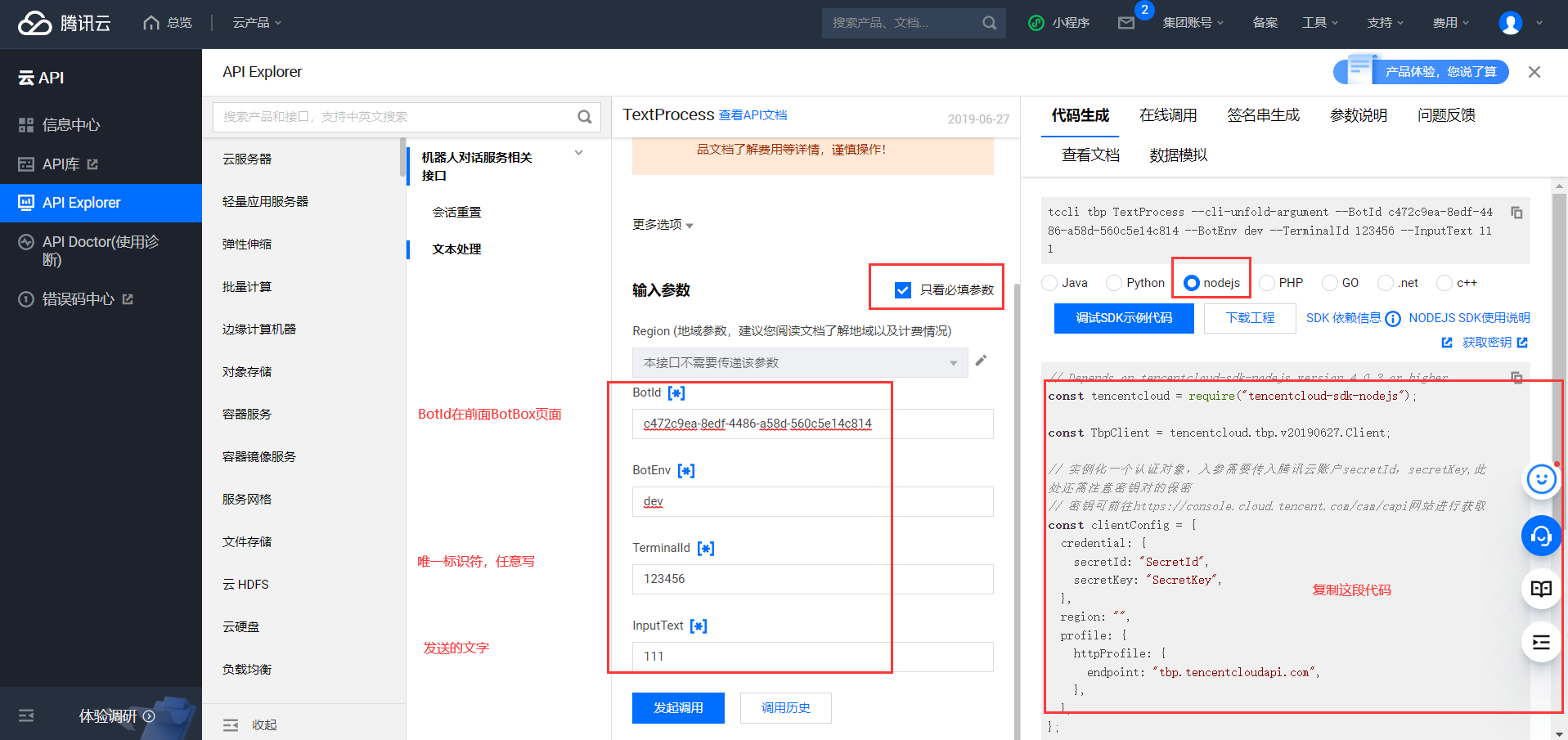Close the API Explorer panel
This screenshot has width=1568, height=740.
coord(1534,72)
